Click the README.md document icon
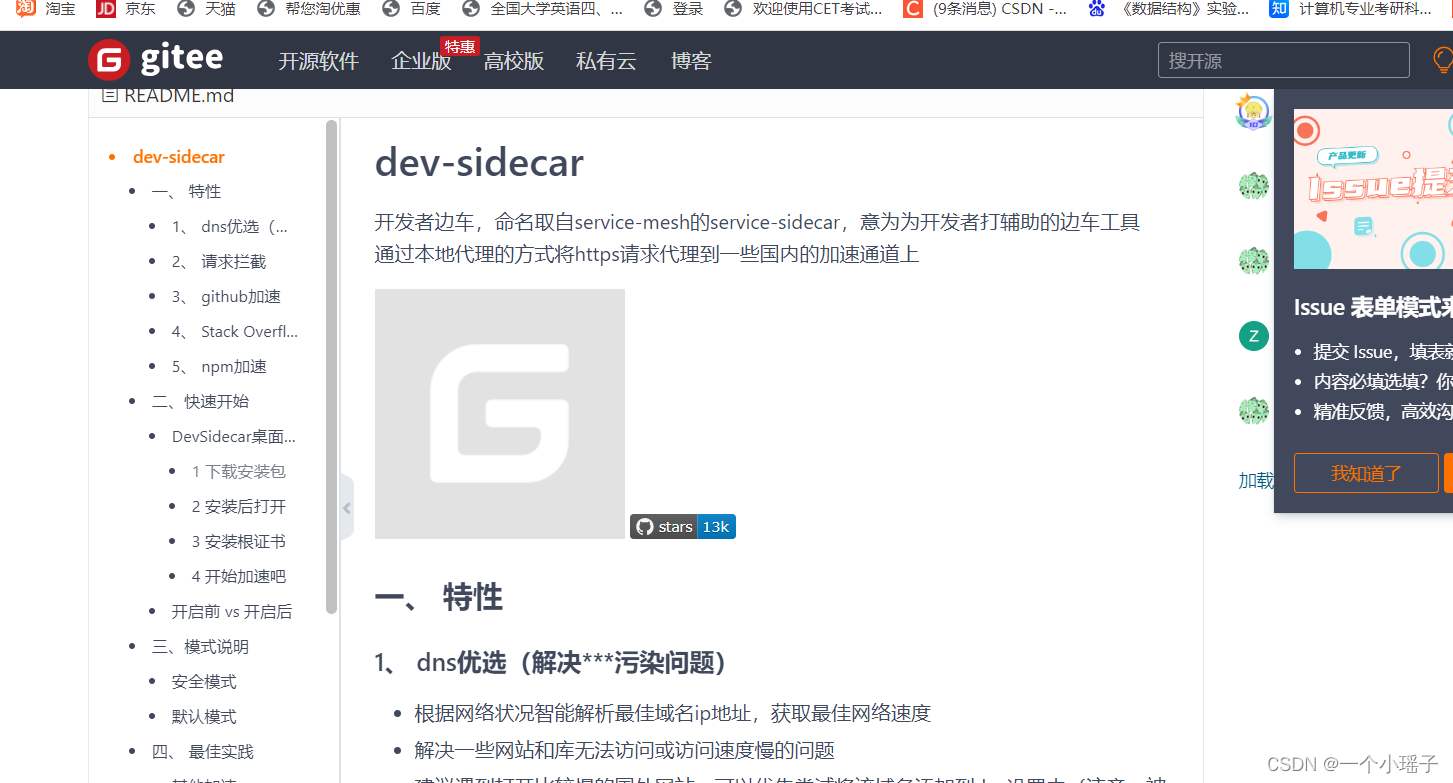The width and height of the screenshot is (1453, 783). 110,94
